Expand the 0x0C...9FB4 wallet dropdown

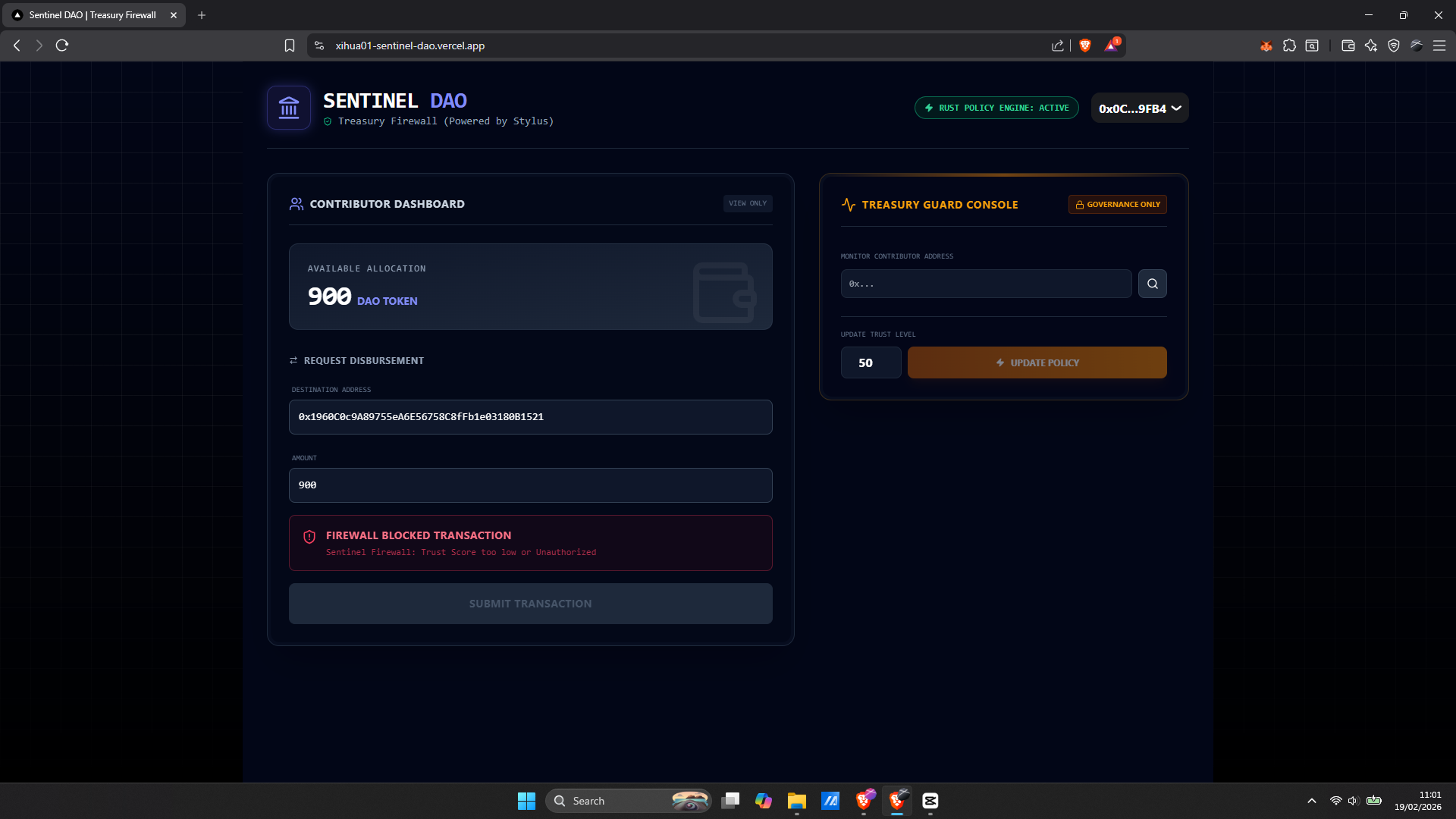[1139, 108]
